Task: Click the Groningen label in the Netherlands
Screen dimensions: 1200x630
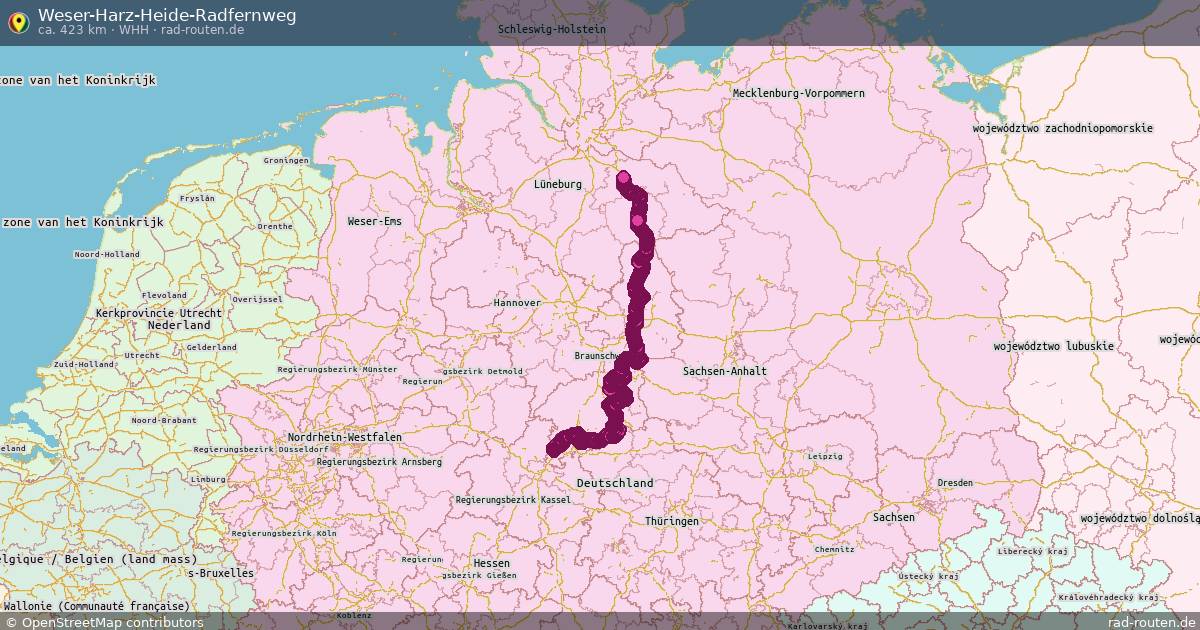Action: point(286,160)
